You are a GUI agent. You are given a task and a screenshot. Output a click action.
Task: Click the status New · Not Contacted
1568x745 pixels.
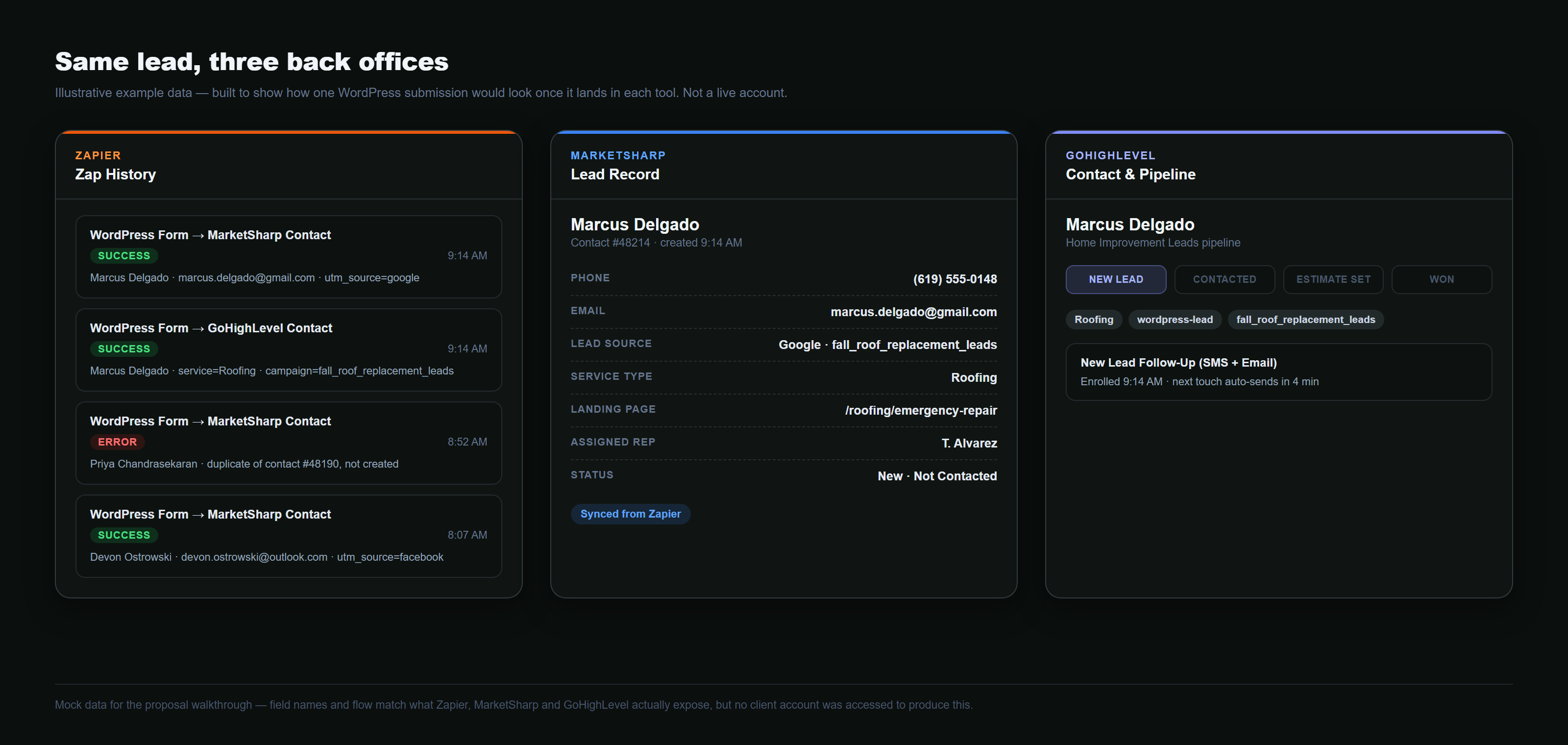[x=937, y=476]
